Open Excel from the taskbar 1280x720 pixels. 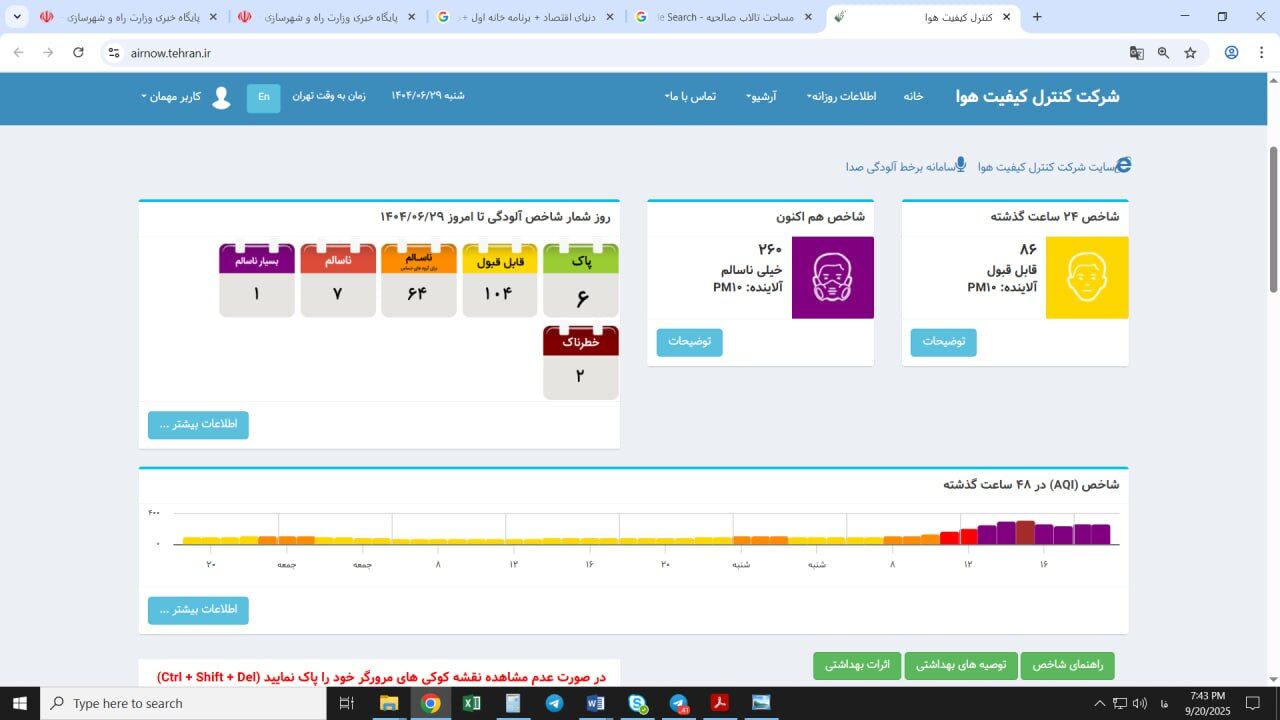point(472,703)
